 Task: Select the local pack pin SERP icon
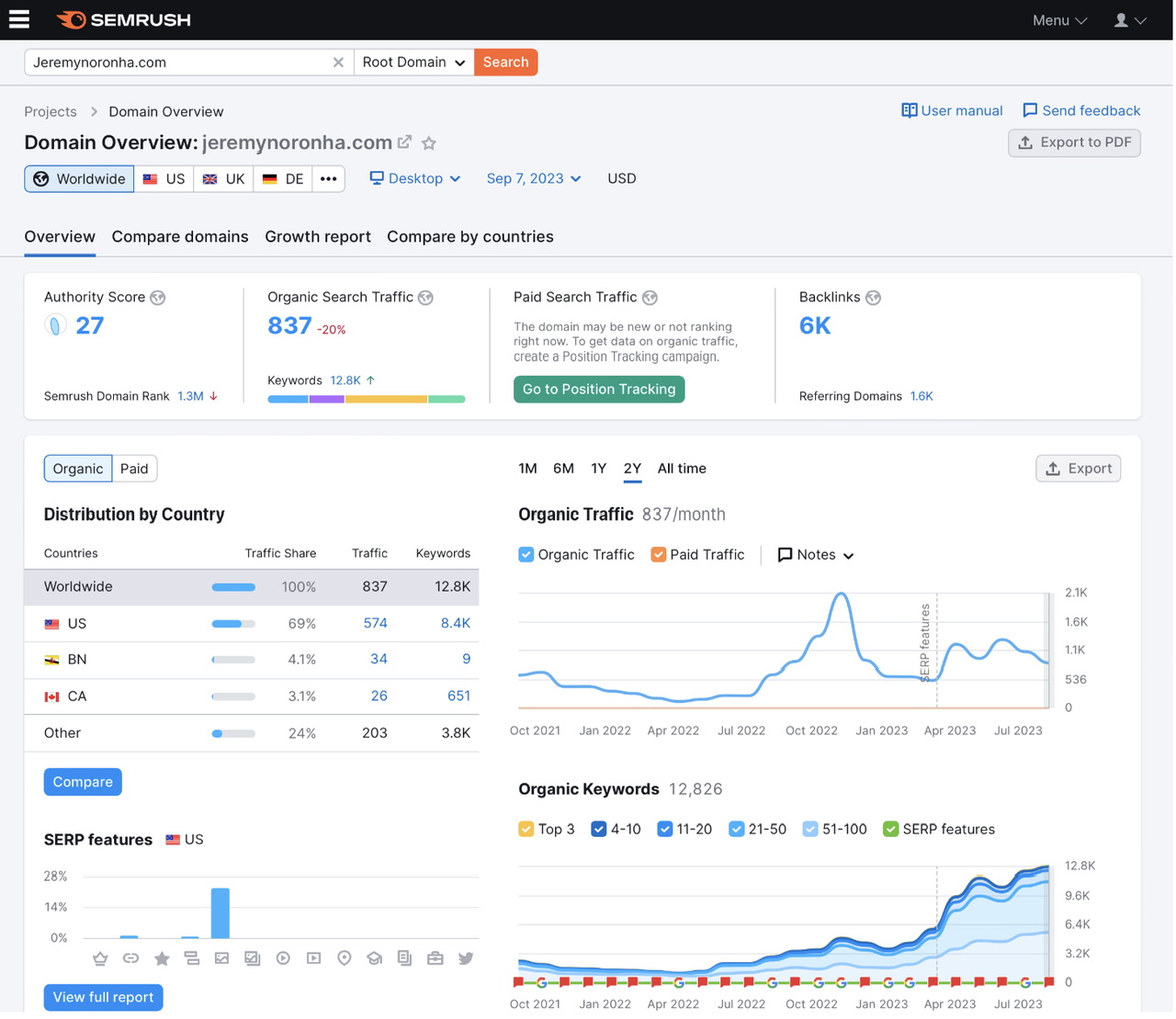[345, 958]
